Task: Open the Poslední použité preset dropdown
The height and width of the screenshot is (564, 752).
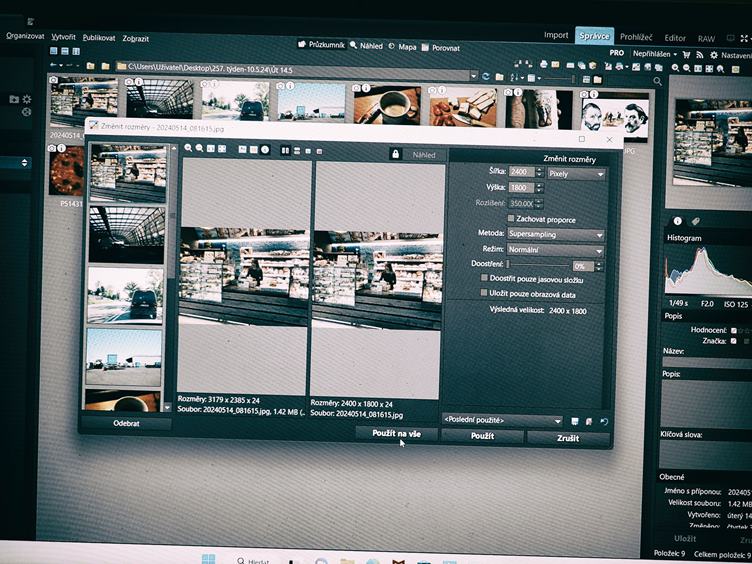Action: pos(502,420)
